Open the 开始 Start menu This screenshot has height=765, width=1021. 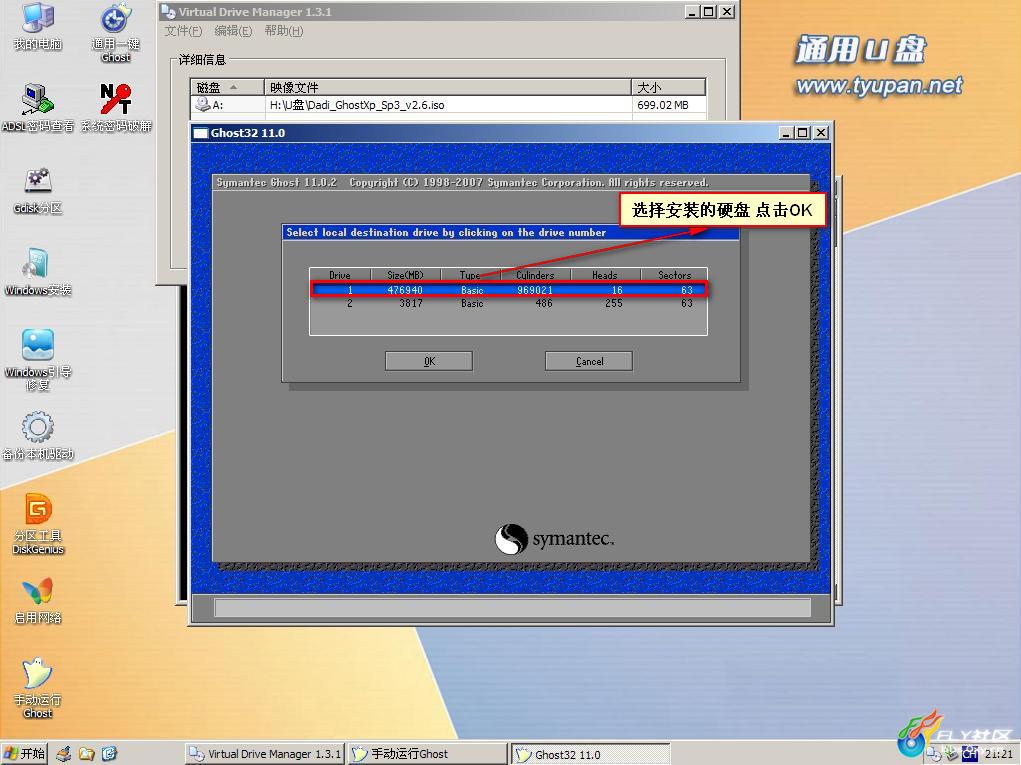(25, 753)
